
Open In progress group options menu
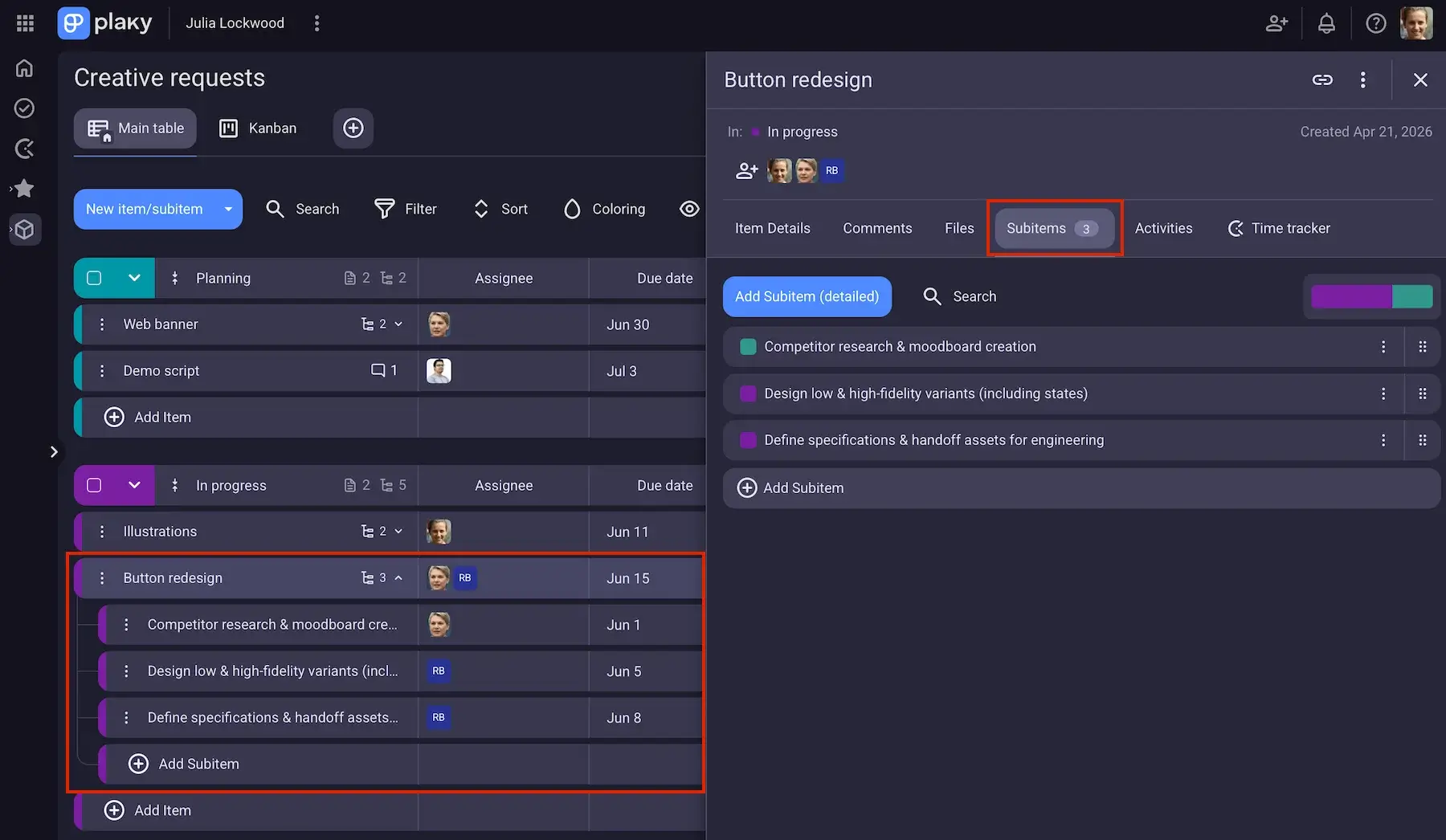174,485
